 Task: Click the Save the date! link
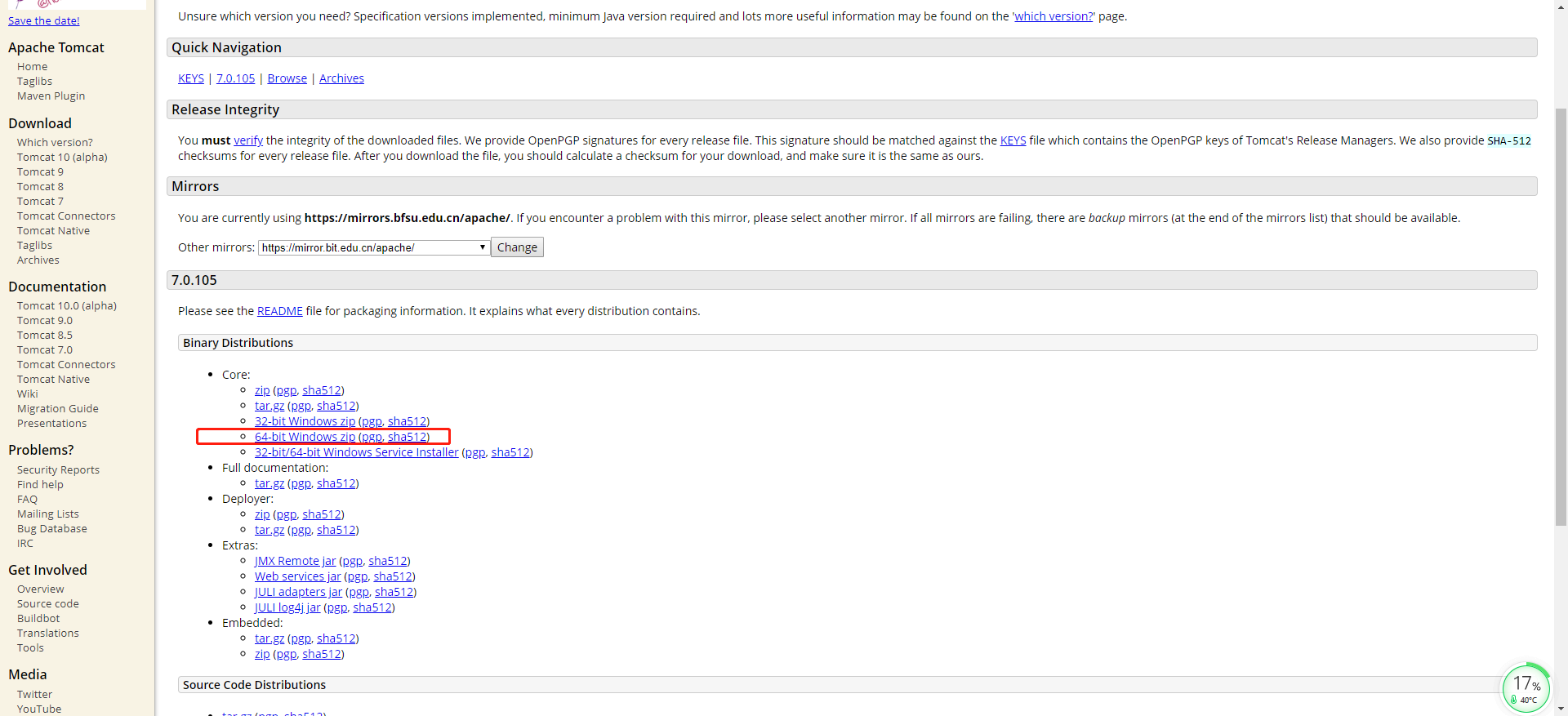coord(44,20)
